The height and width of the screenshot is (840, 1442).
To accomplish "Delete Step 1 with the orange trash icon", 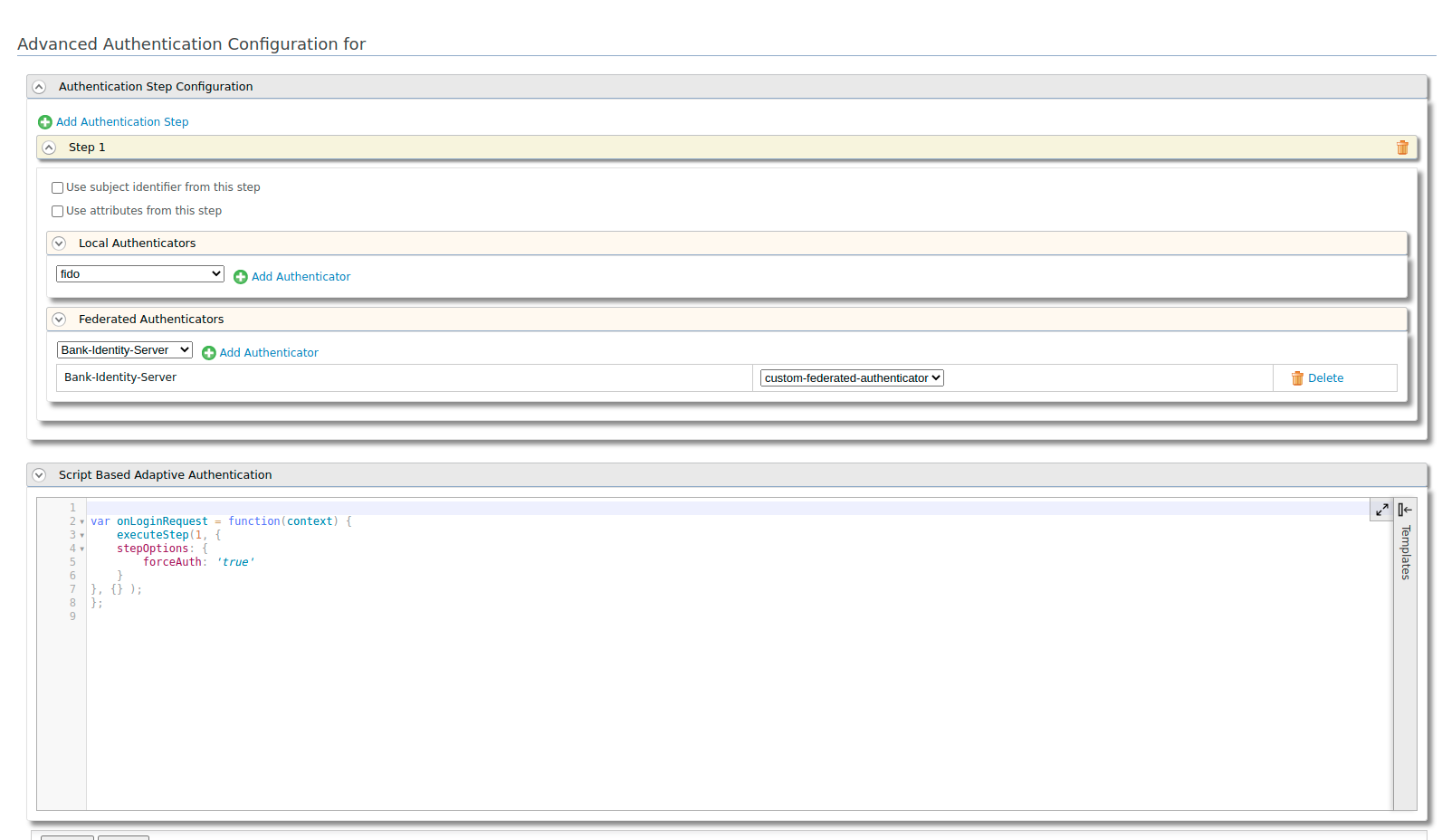I will tap(1402, 148).
